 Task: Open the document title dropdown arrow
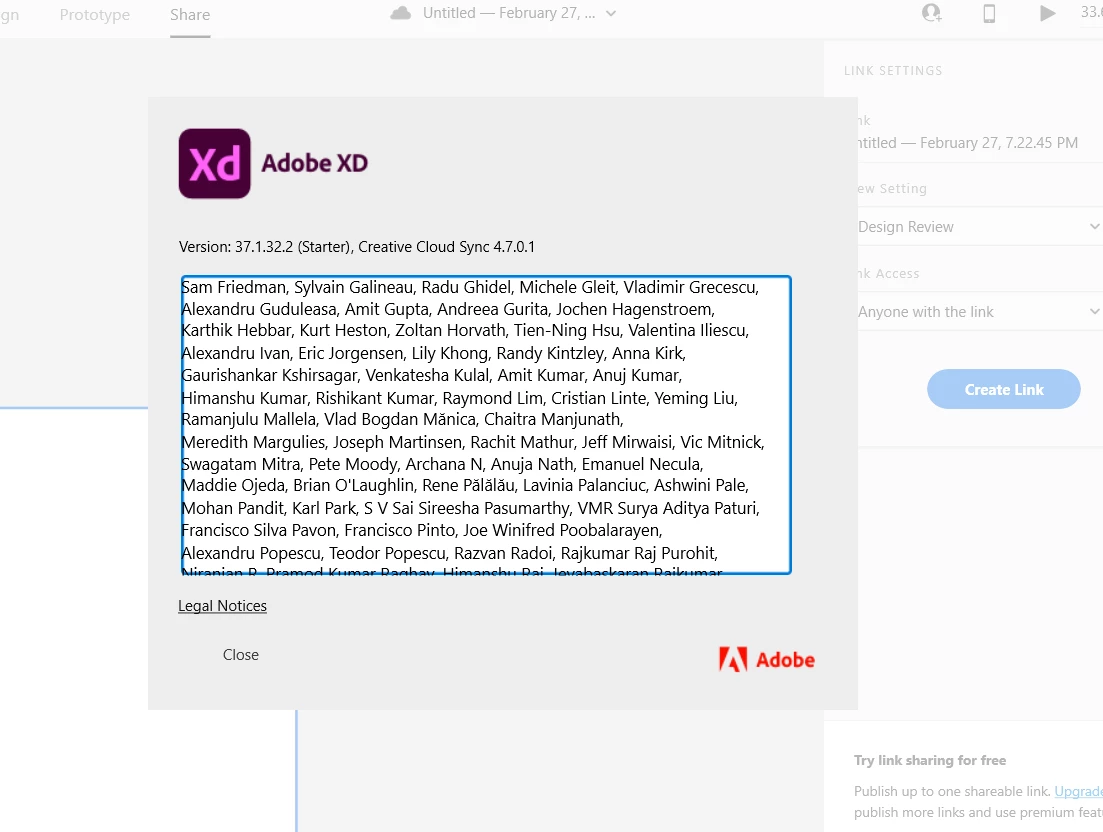tap(611, 13)
